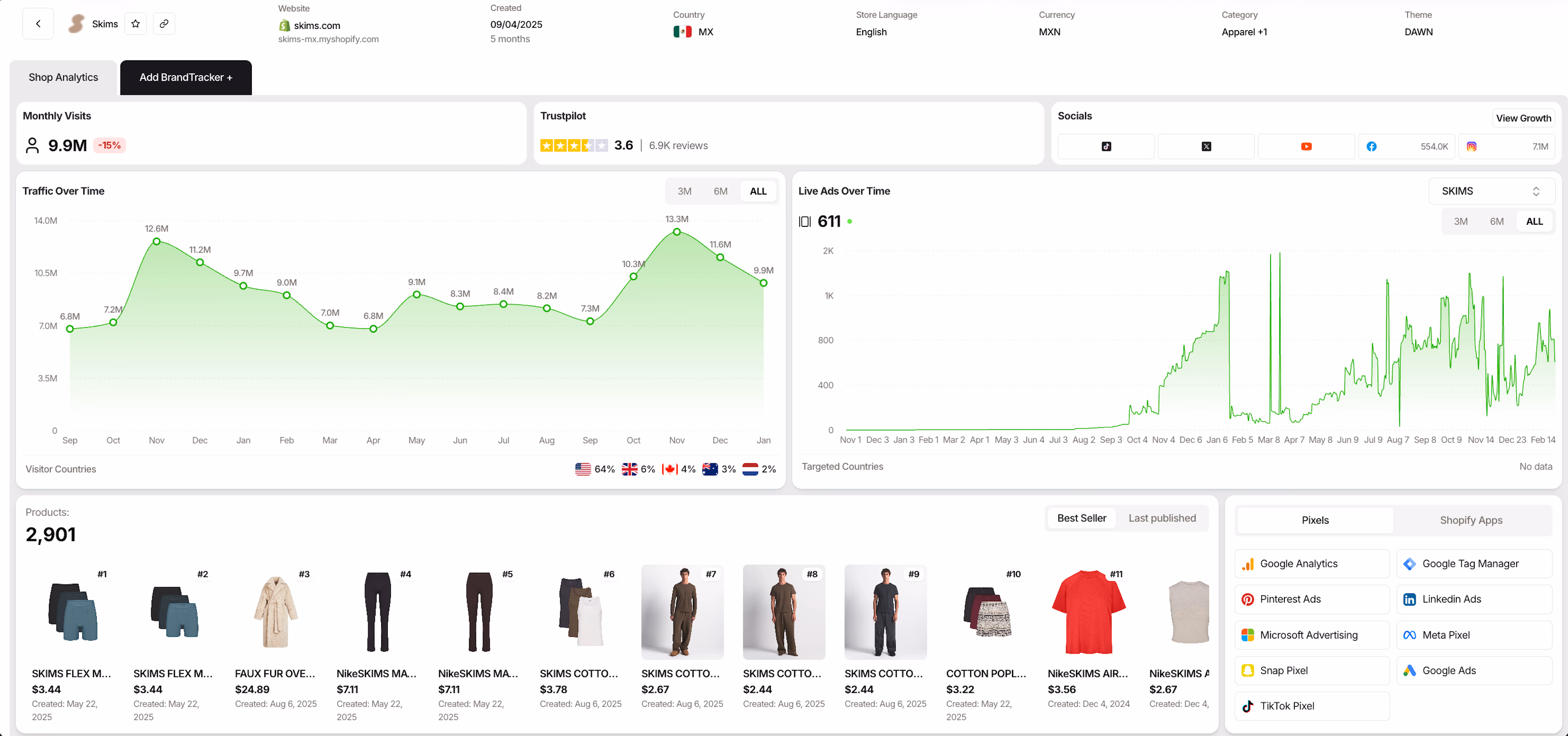Select the Shop Analytics tab

63,77
